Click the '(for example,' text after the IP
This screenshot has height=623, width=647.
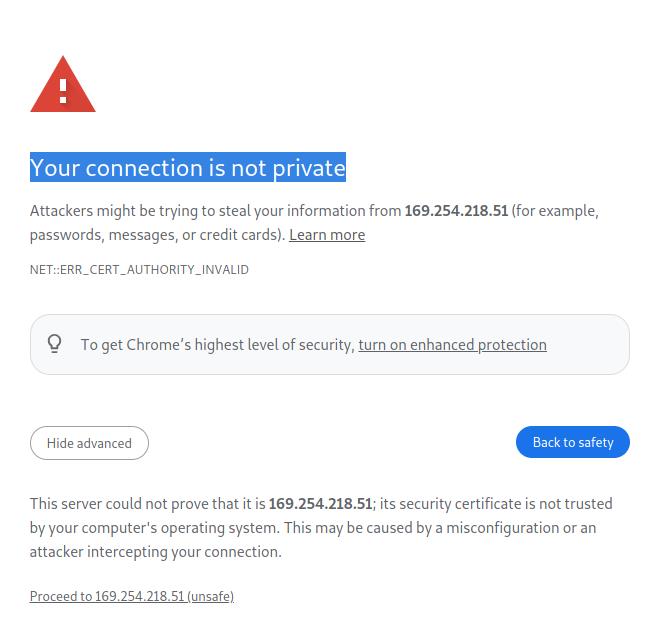tap(555, 211)
